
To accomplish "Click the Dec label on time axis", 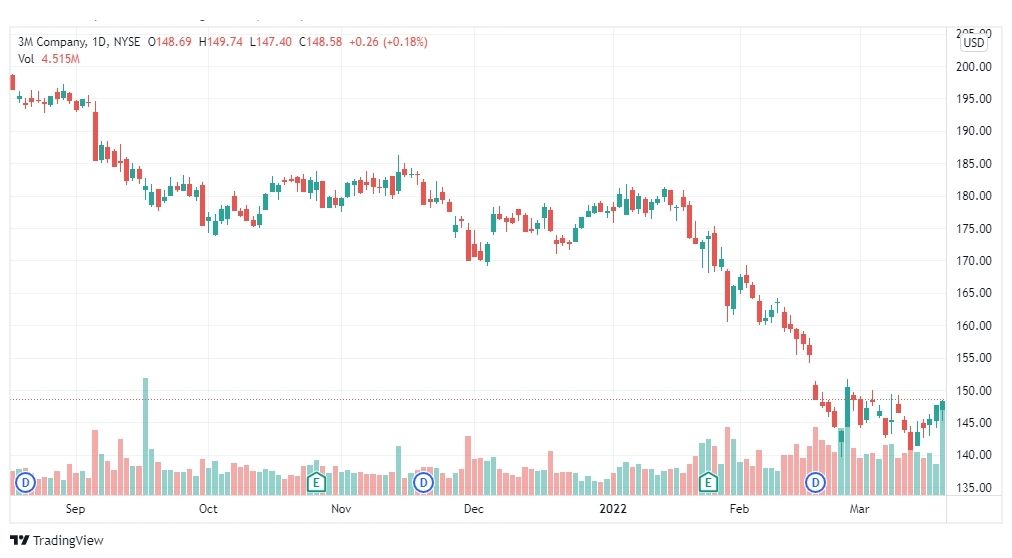I will (474, 509).
